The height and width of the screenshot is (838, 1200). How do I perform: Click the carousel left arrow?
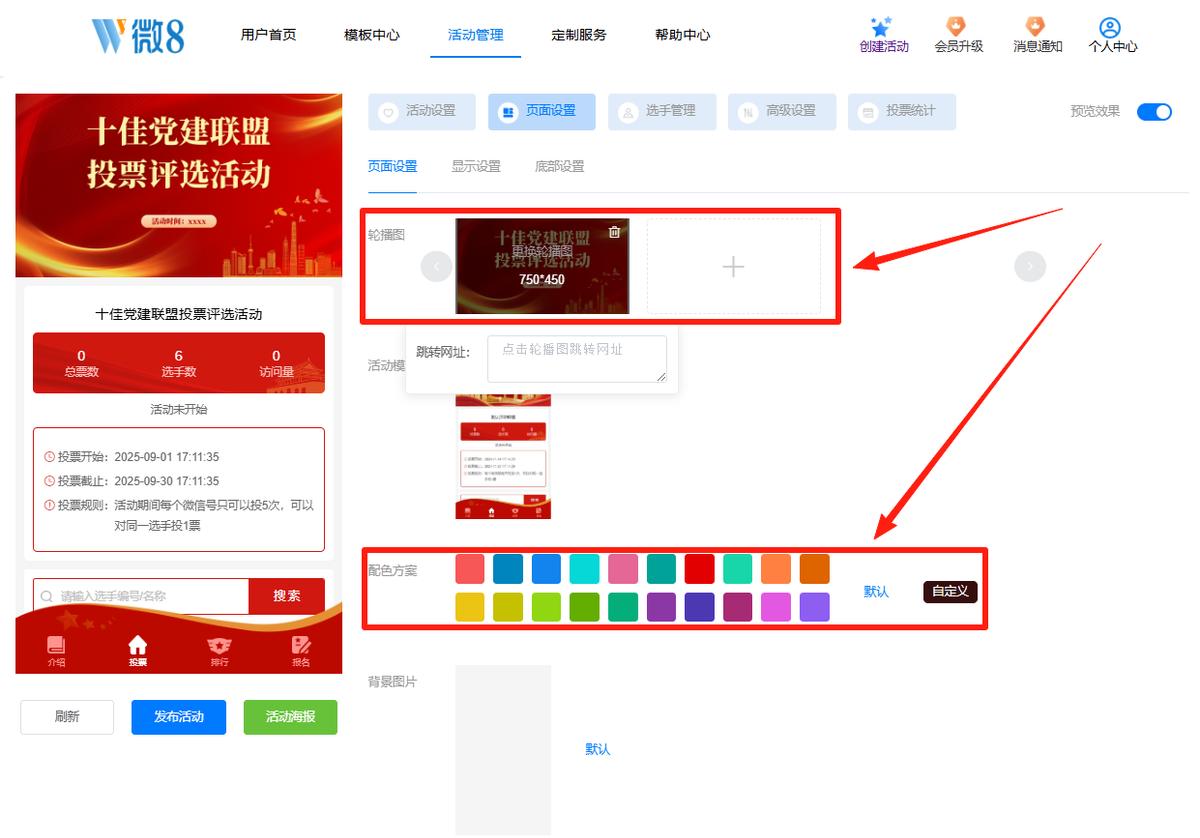coord(436,266)
